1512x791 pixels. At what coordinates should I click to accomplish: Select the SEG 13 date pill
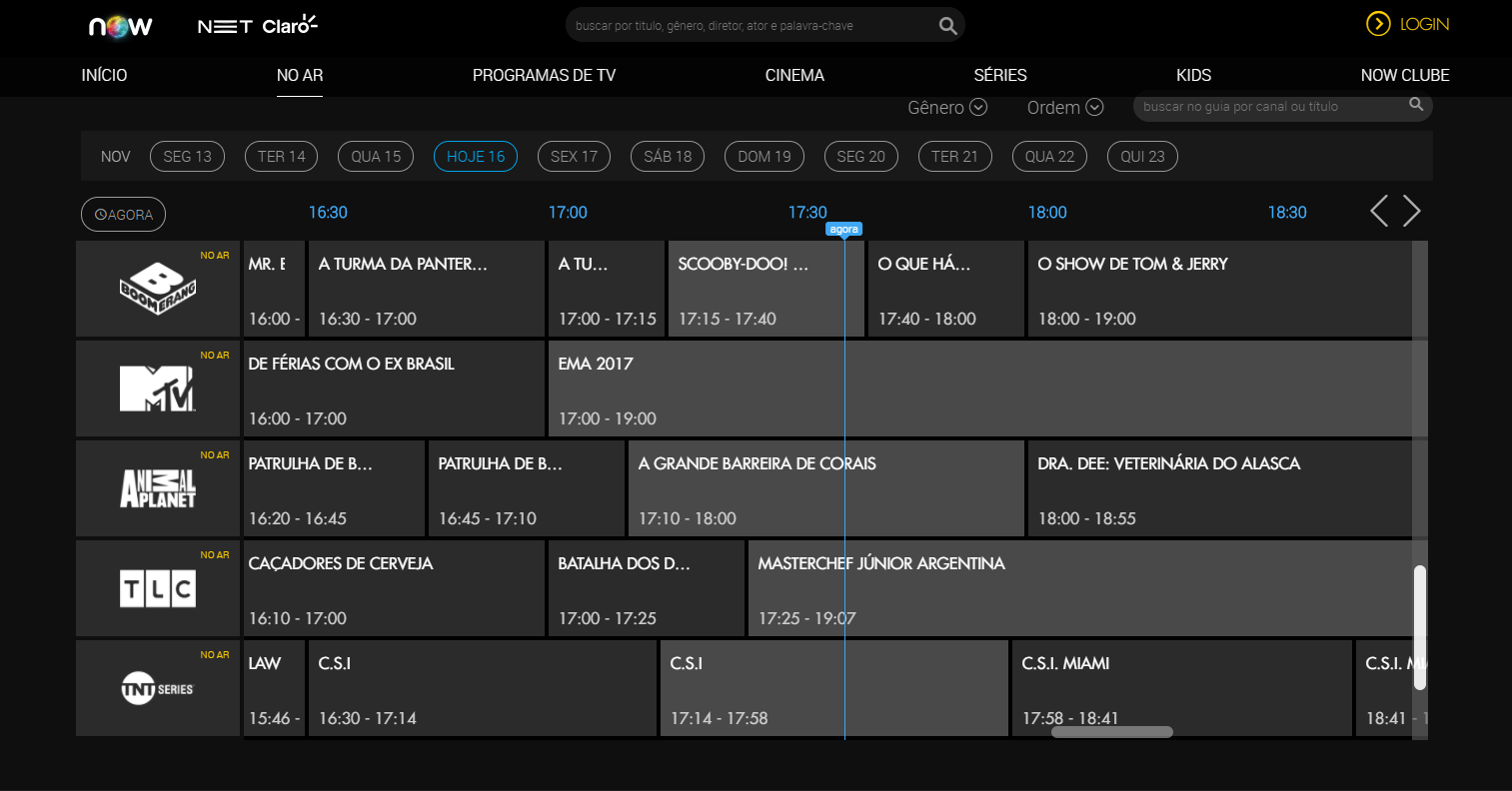pos(187,157)
